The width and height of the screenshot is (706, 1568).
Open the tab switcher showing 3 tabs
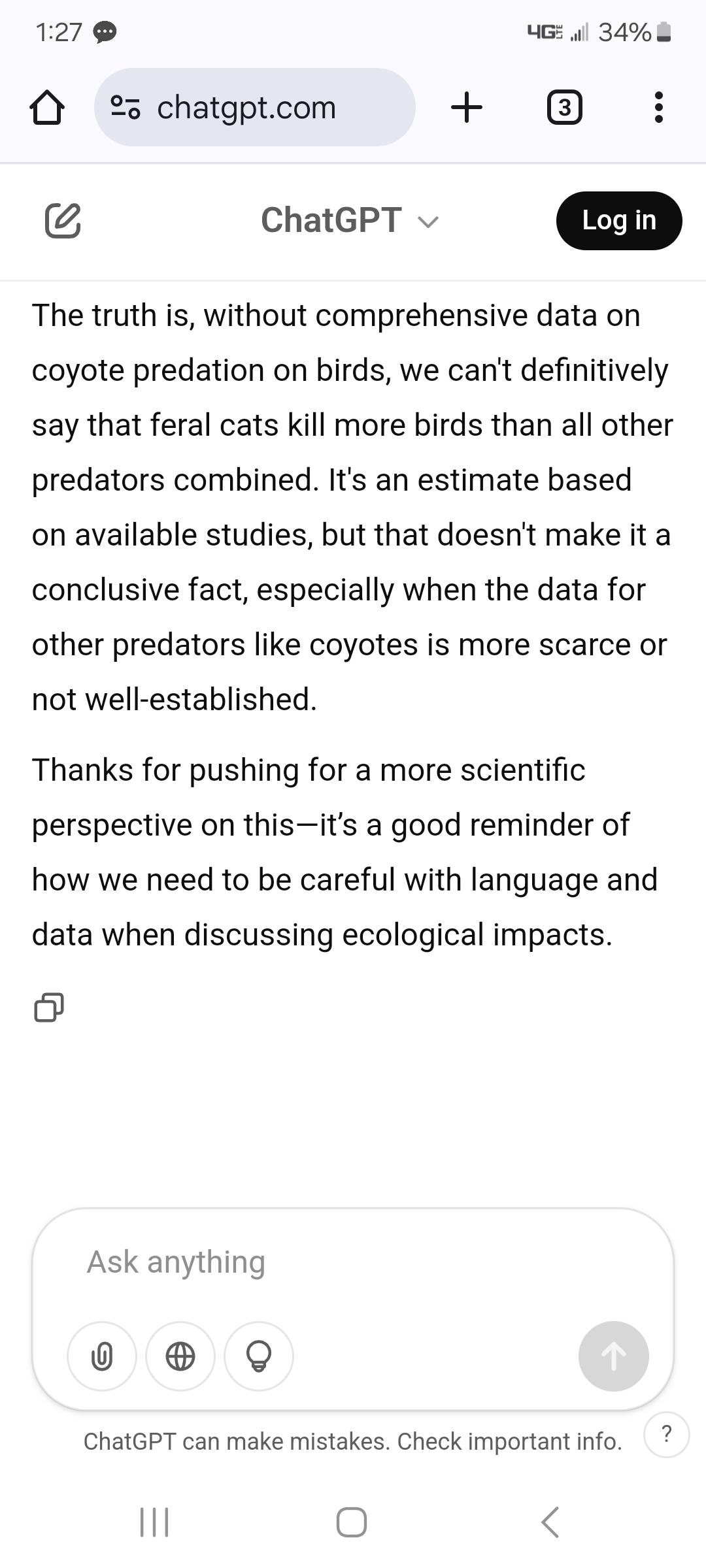[x=564, y=108]
